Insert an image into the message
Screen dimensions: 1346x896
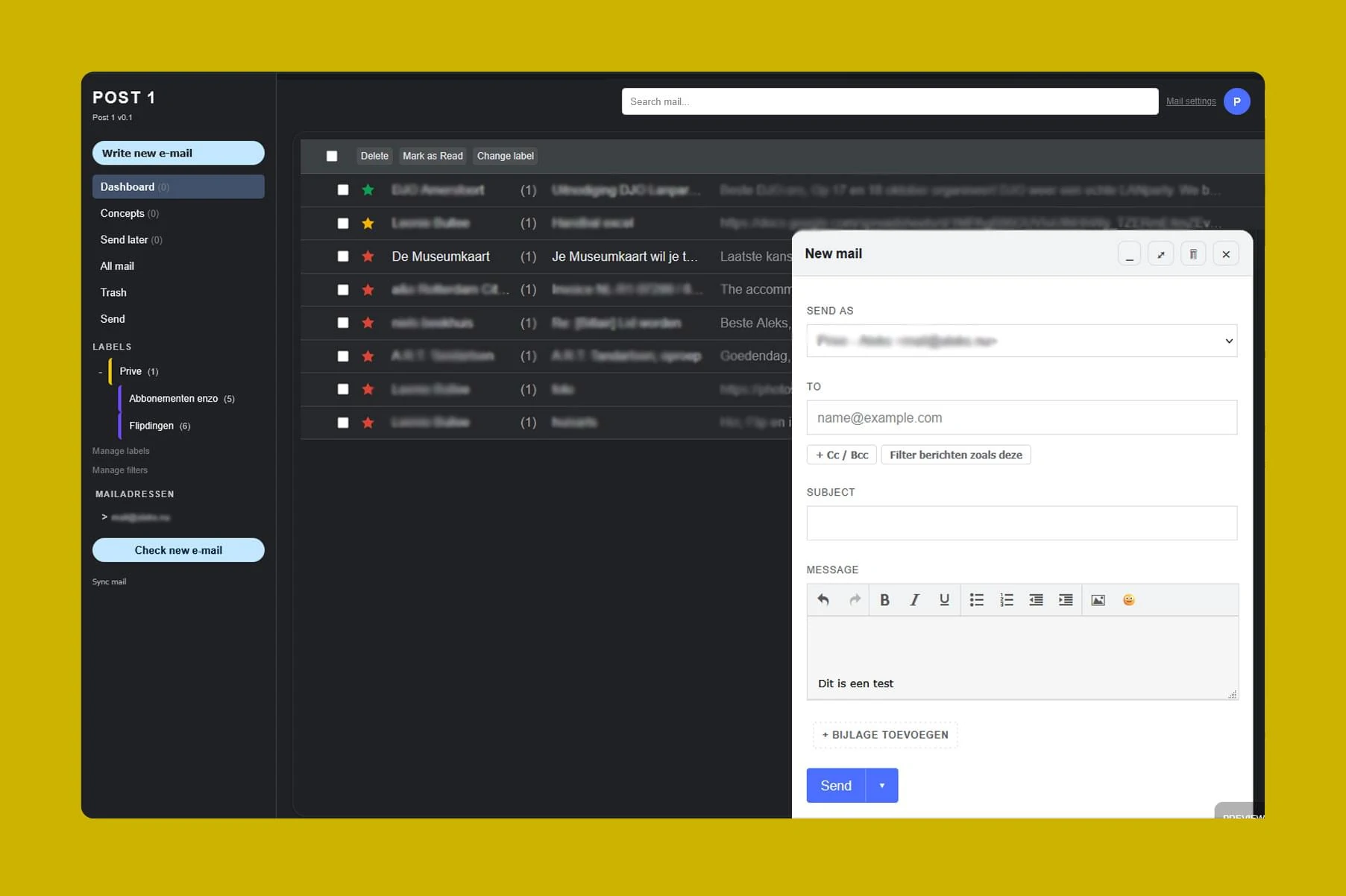pos(1098,599)
